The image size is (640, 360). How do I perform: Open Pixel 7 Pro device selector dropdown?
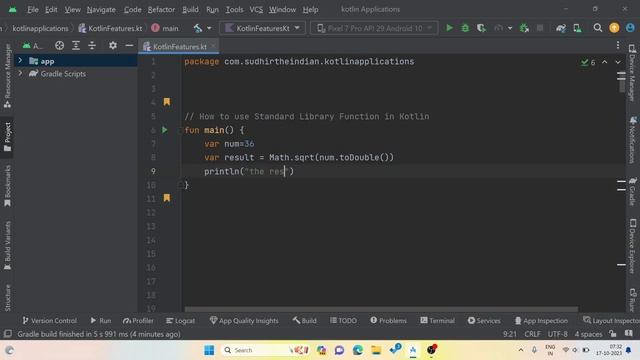click(x=374, y=28)
